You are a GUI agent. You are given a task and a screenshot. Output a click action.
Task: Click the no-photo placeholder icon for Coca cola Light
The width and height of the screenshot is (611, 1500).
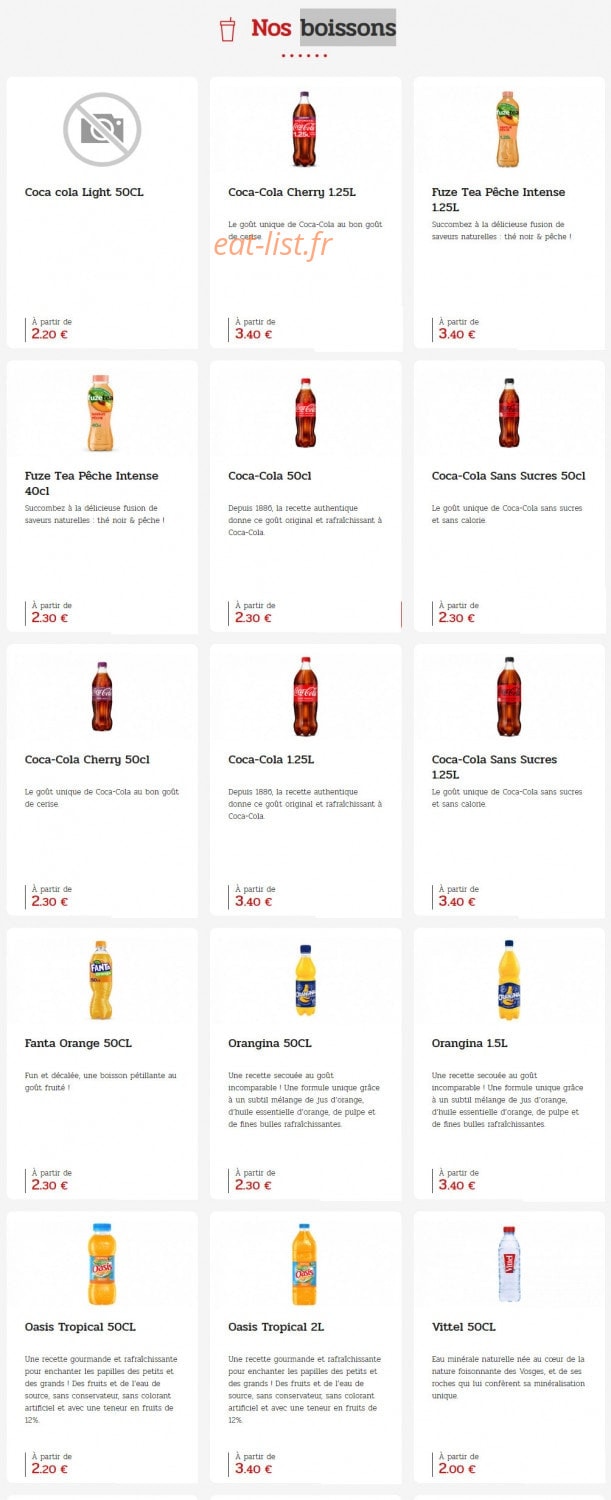(102, 129)
